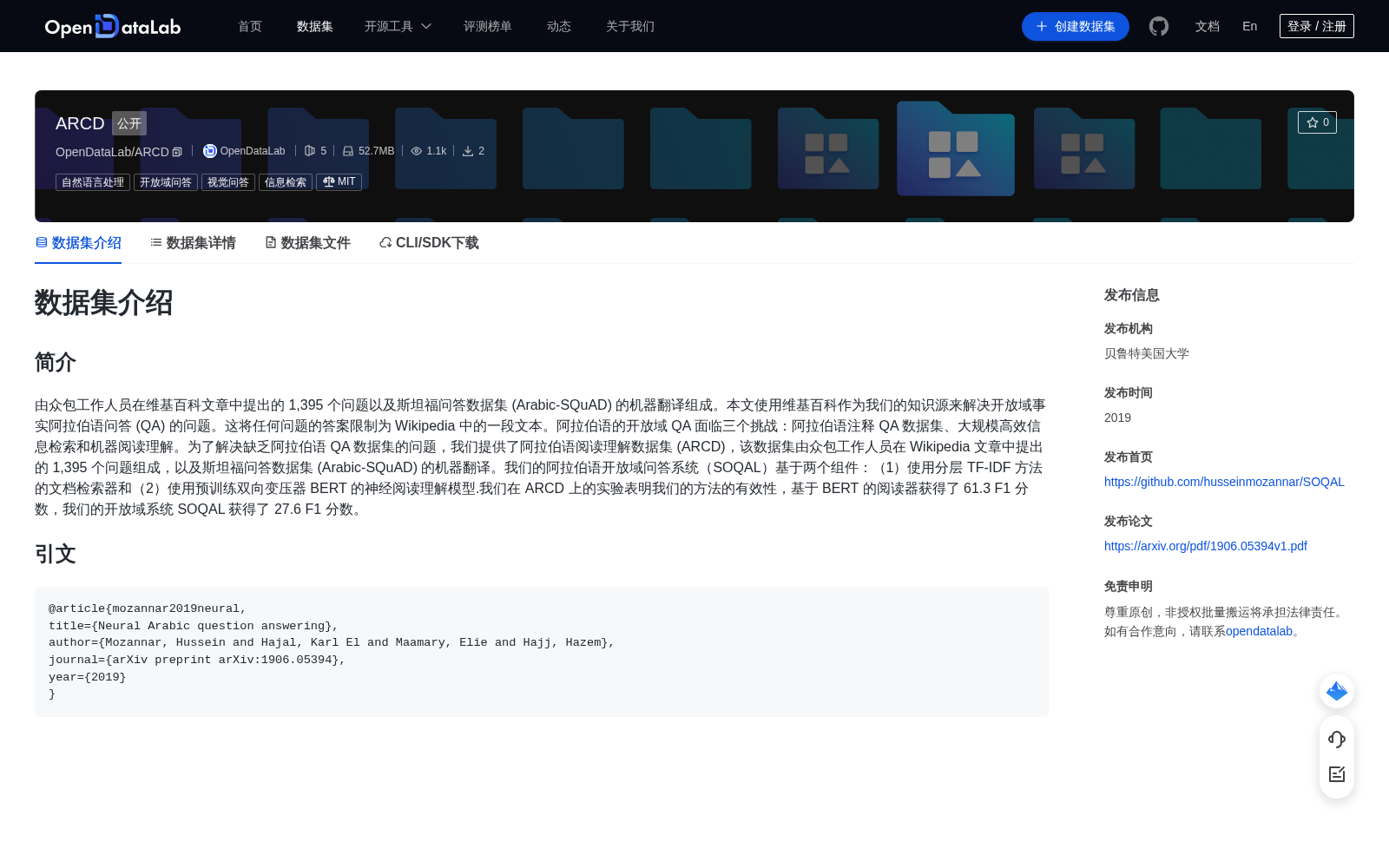Expand the 开源工具 dropdown menu
The width and height of the screenshot is (1389, 868).
[398, 26]
